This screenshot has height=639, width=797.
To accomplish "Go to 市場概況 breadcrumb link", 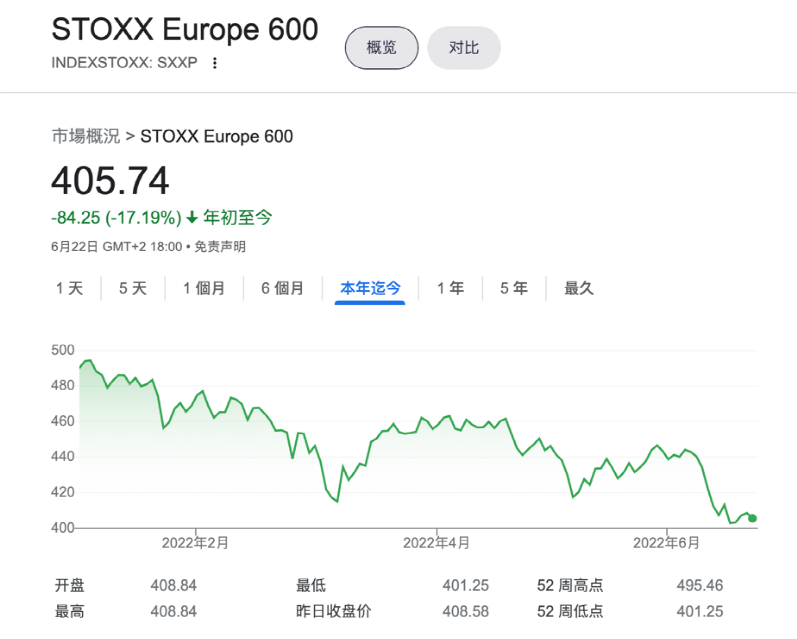I will pos(86,136).
